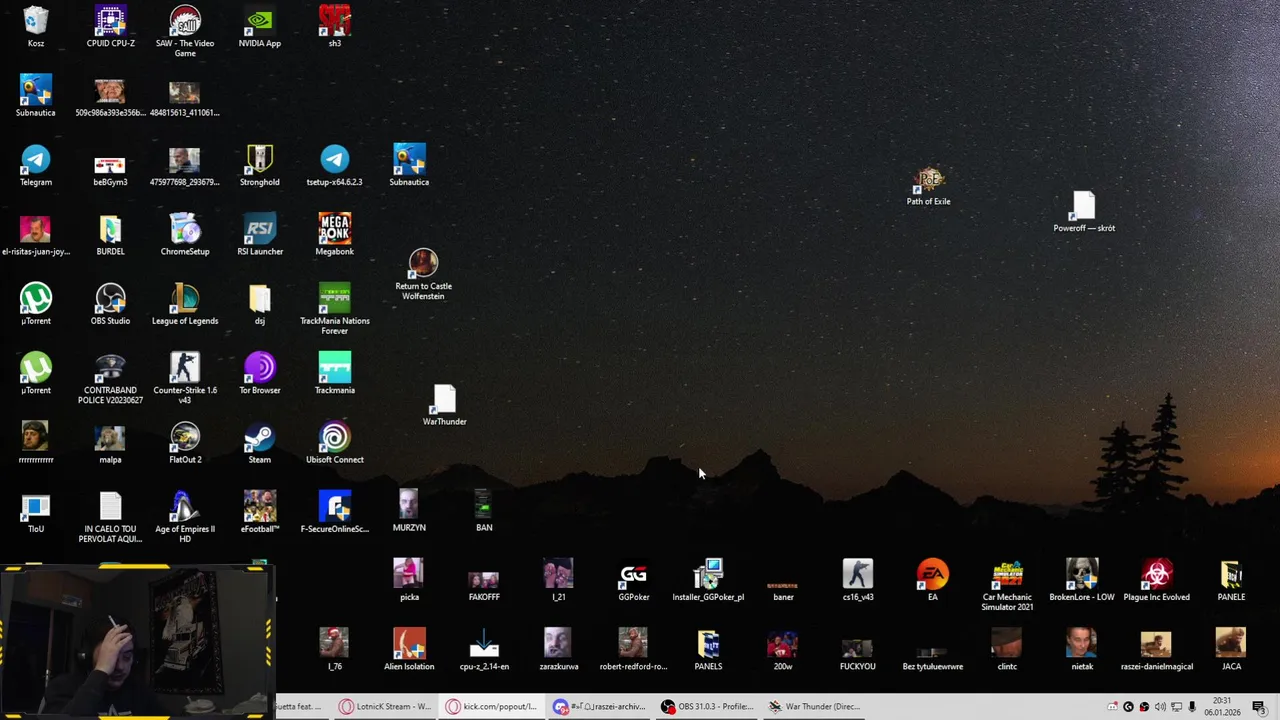The height and width of the screenshot is (720, 1280).
Task: Open the Telegram desktop shortcut
Action: (35, 165)
